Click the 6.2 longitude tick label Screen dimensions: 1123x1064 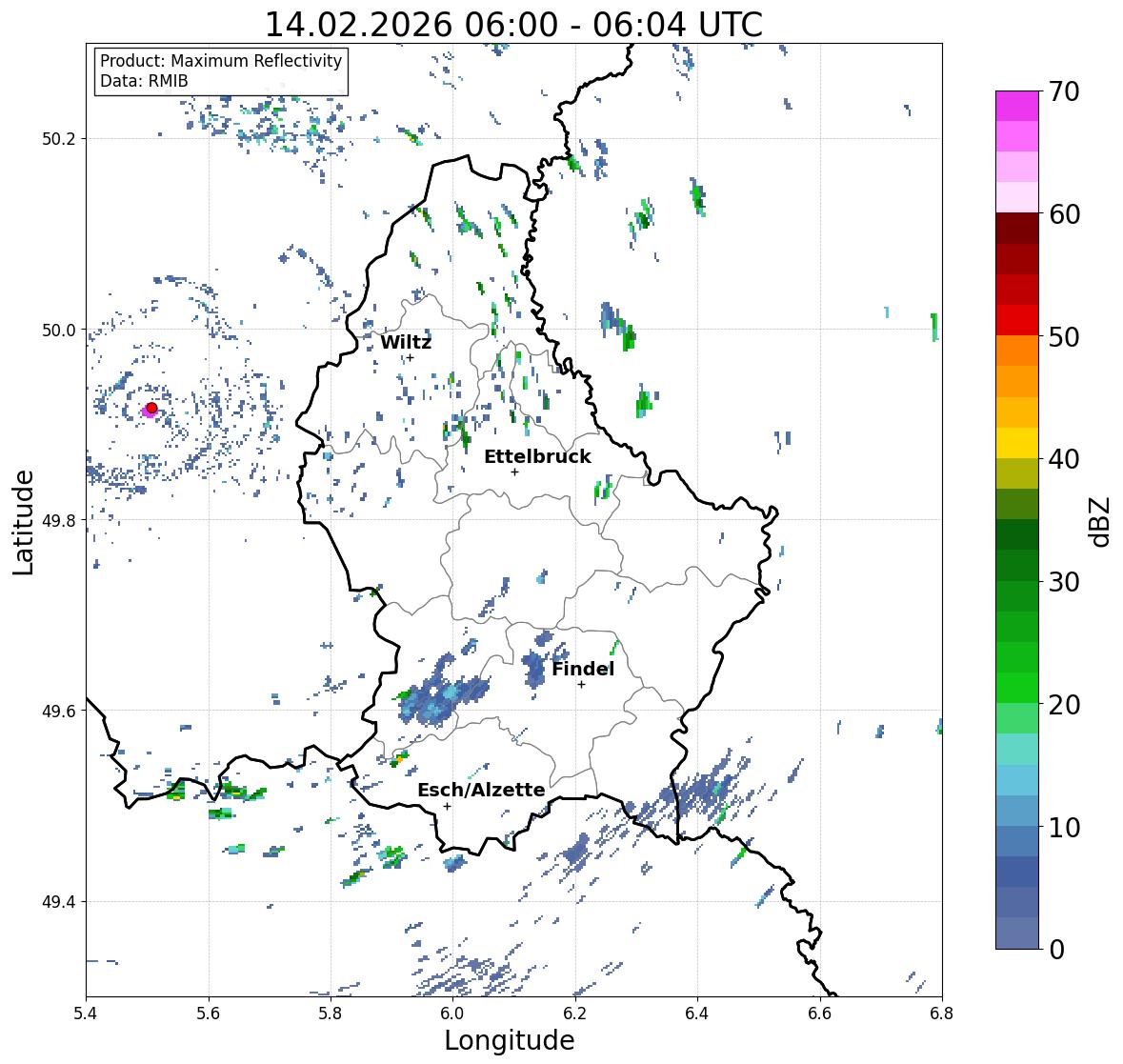coord(575,1014)
